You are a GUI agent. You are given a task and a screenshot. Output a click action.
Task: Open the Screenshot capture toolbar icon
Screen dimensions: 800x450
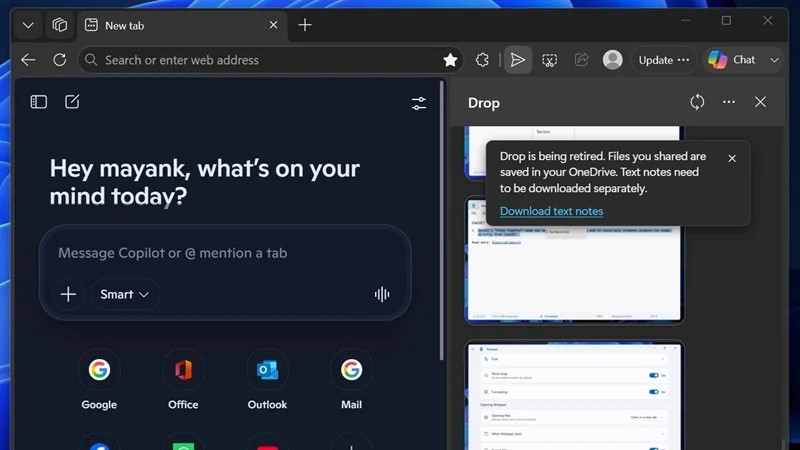[x=549, y=60]
